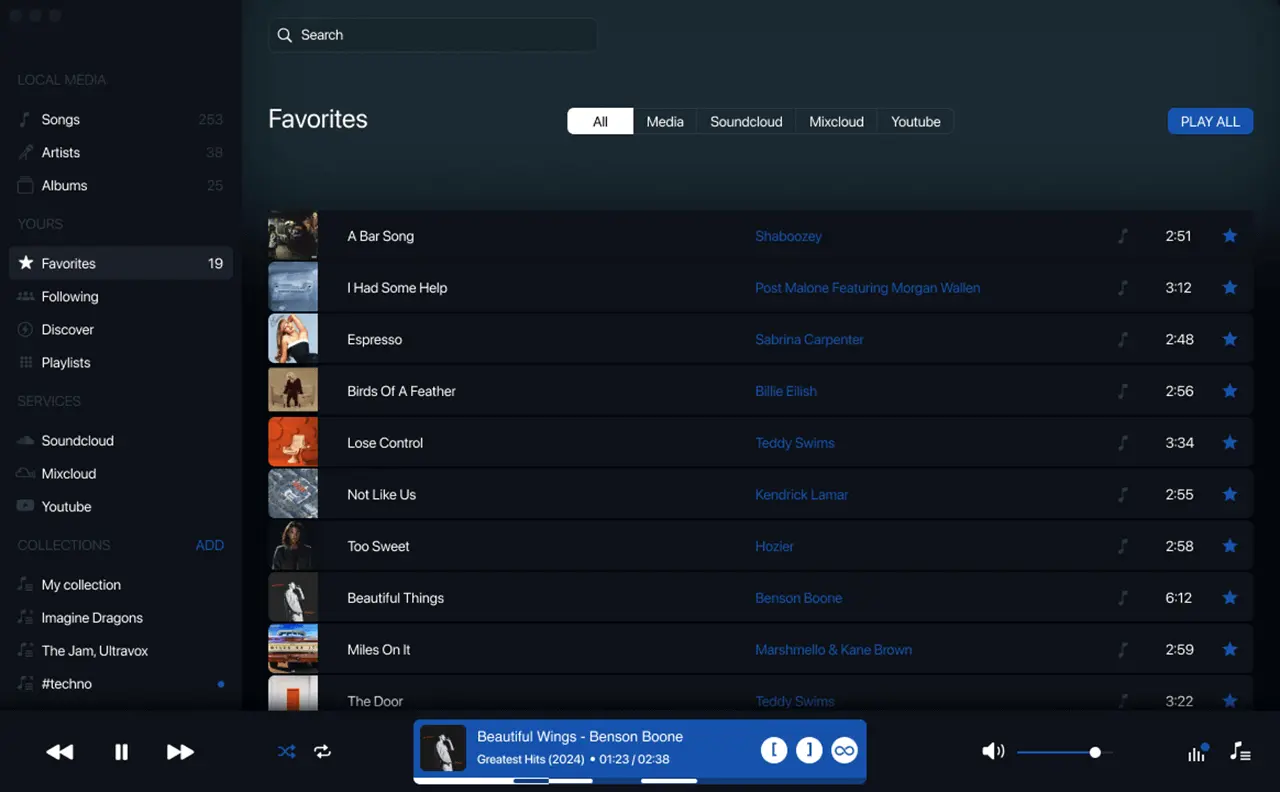
Task: Open Songs in the sidebar
Action: [x=121, y=119]
